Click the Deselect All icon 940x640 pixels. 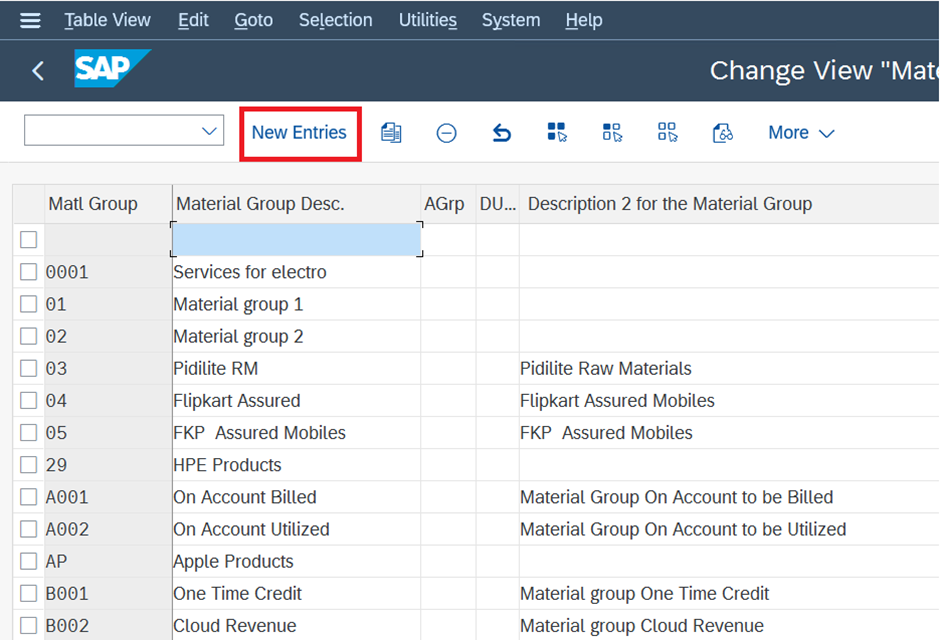[x=667, y=132]
